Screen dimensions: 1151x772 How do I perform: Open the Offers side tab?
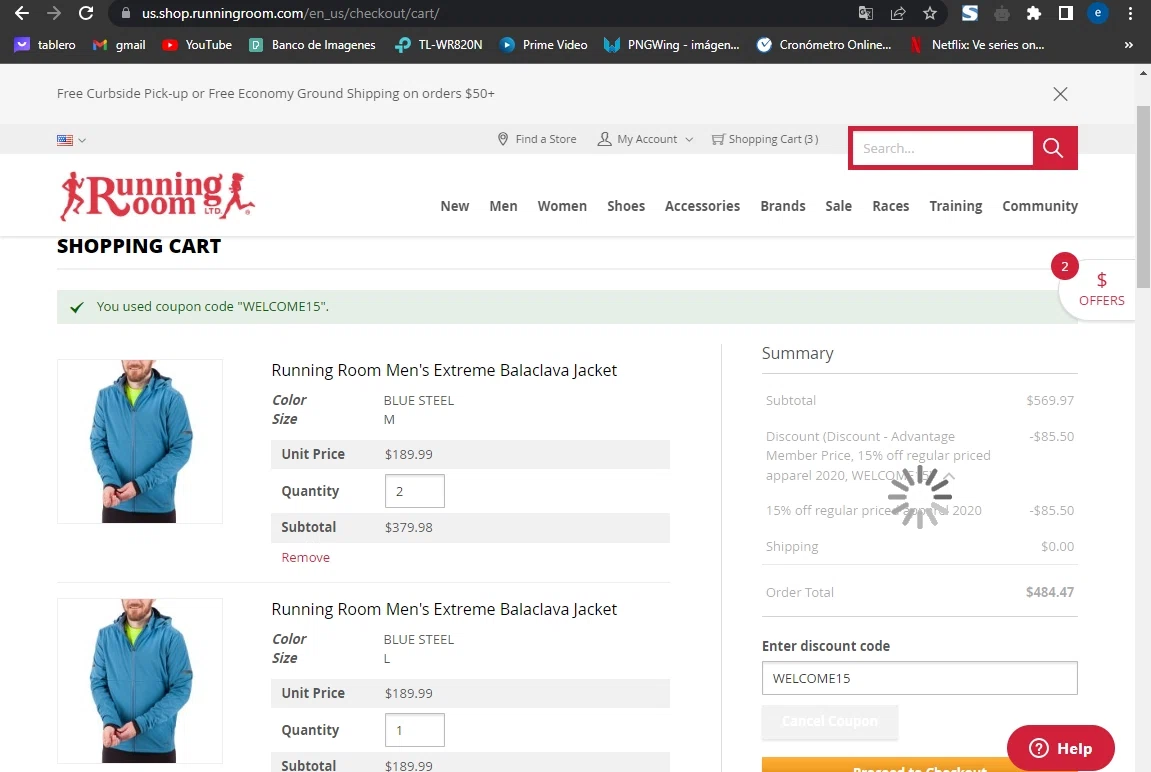click(x=1100, y=290)
